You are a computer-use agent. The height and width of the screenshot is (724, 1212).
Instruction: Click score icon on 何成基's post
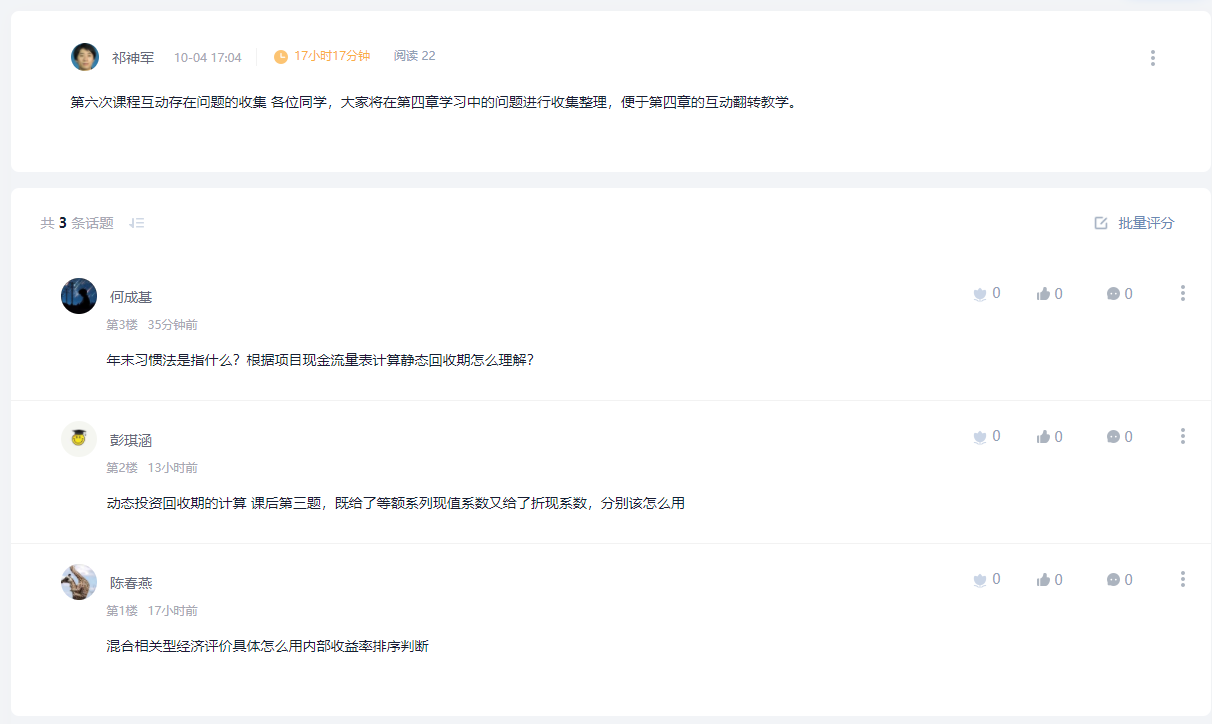pyautogui.click(x=980, y=294)
